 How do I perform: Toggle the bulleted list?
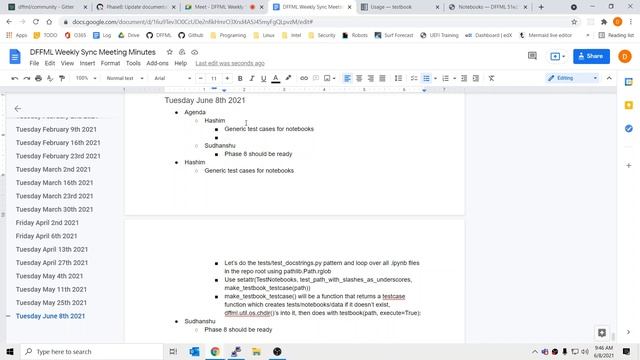pos(427,78)
